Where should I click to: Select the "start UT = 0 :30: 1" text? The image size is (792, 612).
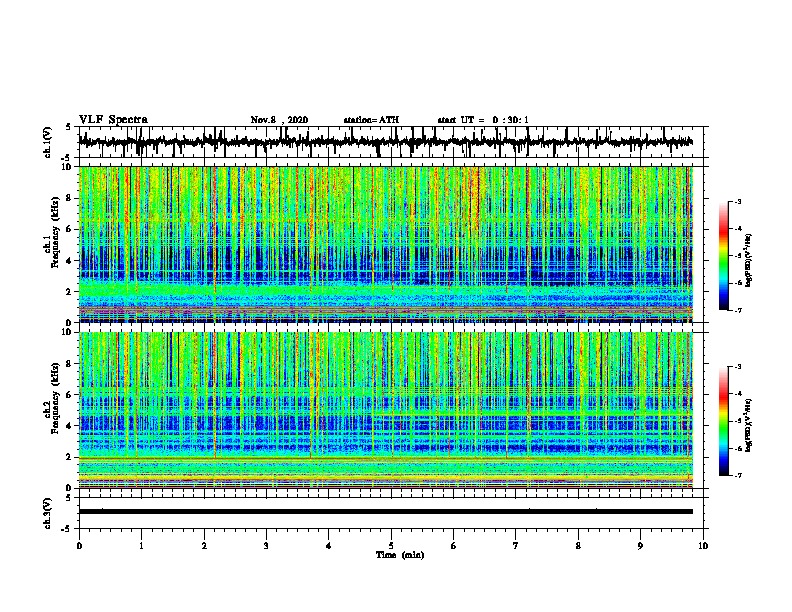(483, 120)
